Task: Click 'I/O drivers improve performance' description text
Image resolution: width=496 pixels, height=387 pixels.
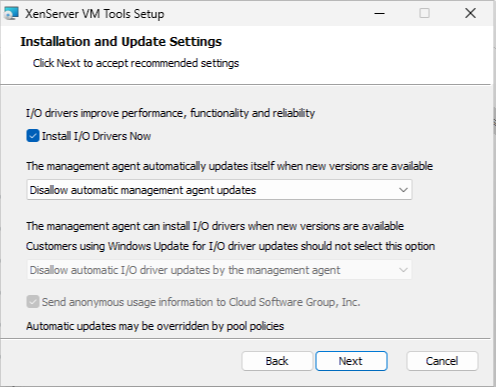Action: [x=170, y=113]
